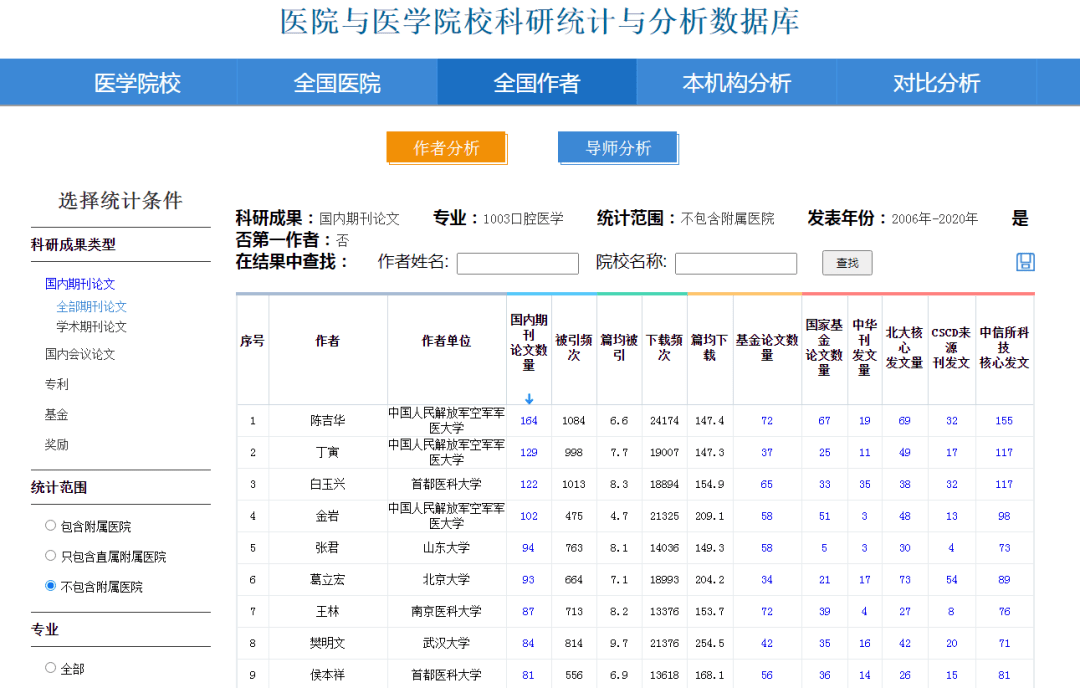Click the sort arrow under 国内期刊论文数量
Screen dimensions: 1080x688
coord(529,398)
